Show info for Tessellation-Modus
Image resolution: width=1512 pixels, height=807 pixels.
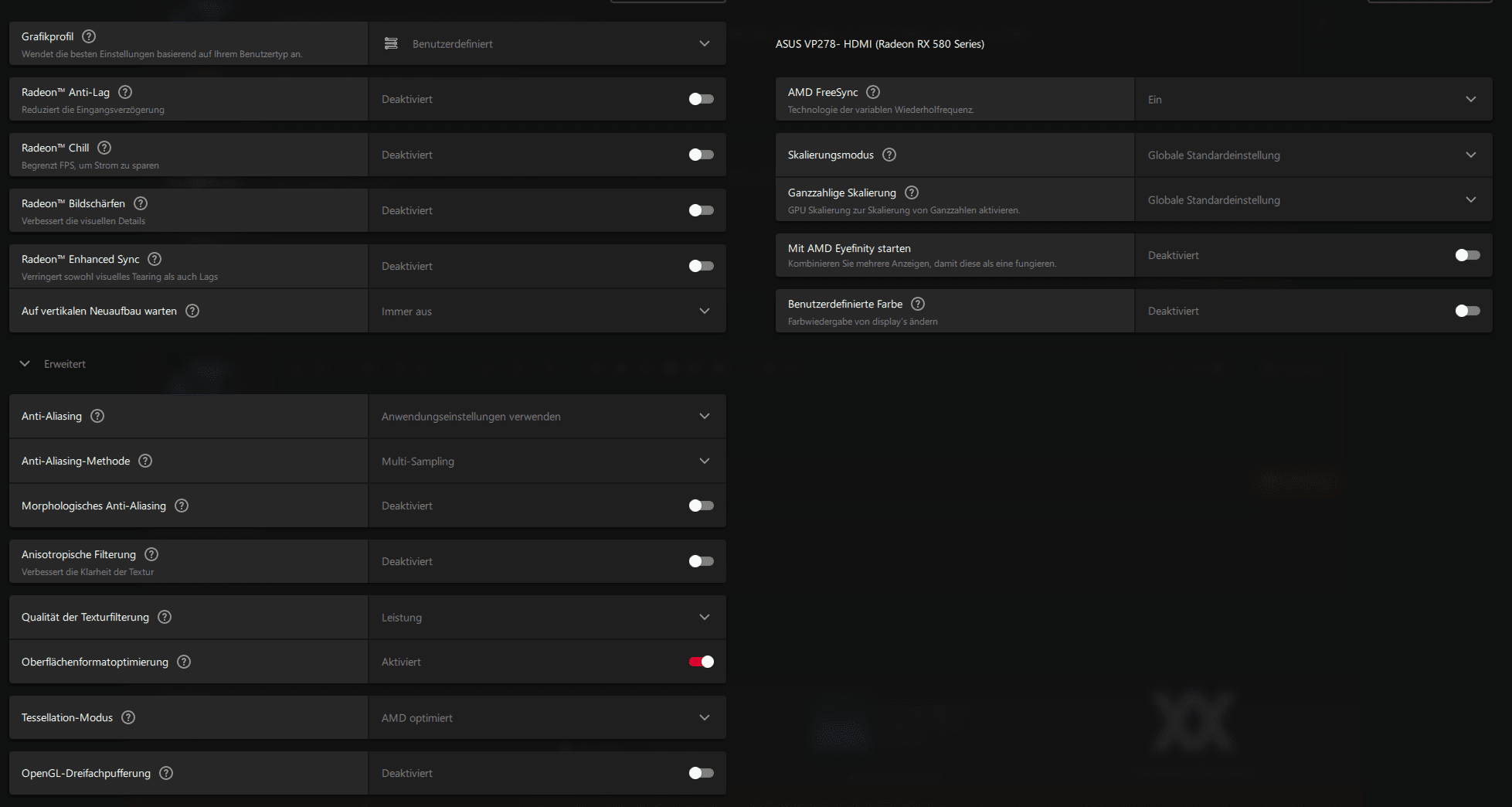coord(128,717)
